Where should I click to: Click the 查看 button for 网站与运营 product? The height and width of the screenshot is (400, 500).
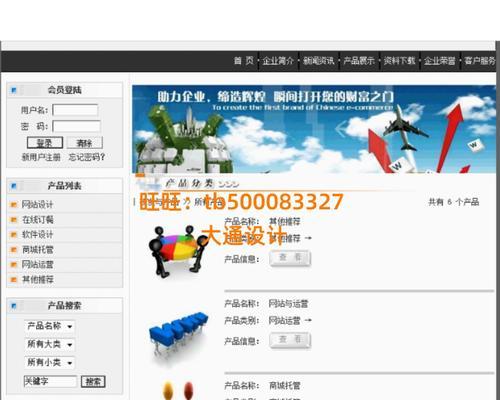[x=290, y=340]
